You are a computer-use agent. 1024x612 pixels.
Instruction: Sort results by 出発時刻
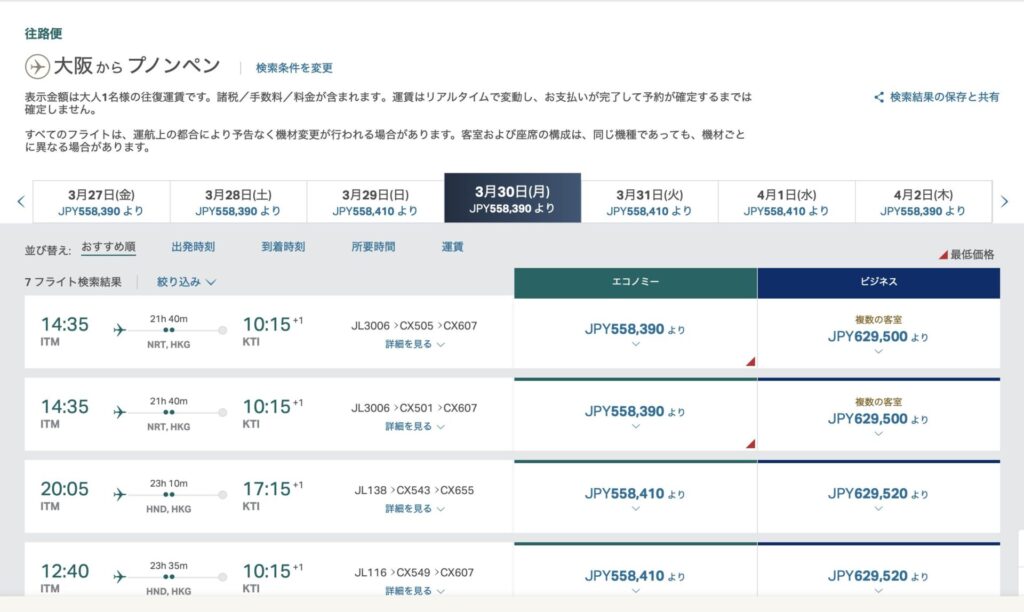click(193, 247)
